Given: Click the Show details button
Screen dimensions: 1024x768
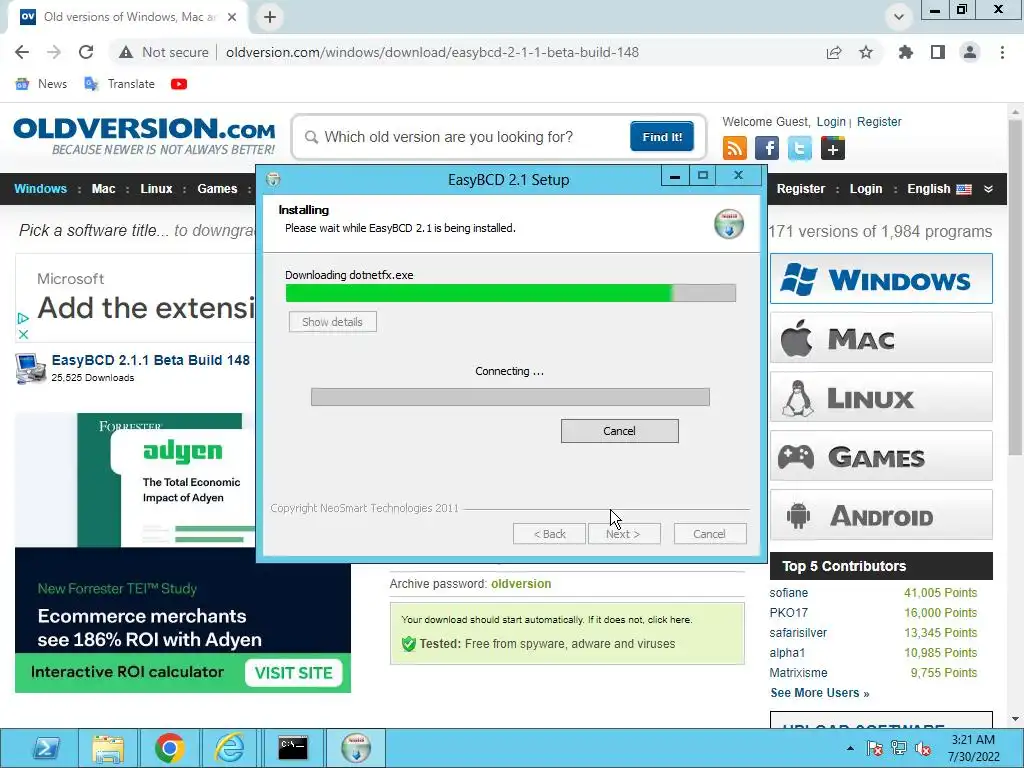Looking at the screenshot, I should click(x=332, y=321).
